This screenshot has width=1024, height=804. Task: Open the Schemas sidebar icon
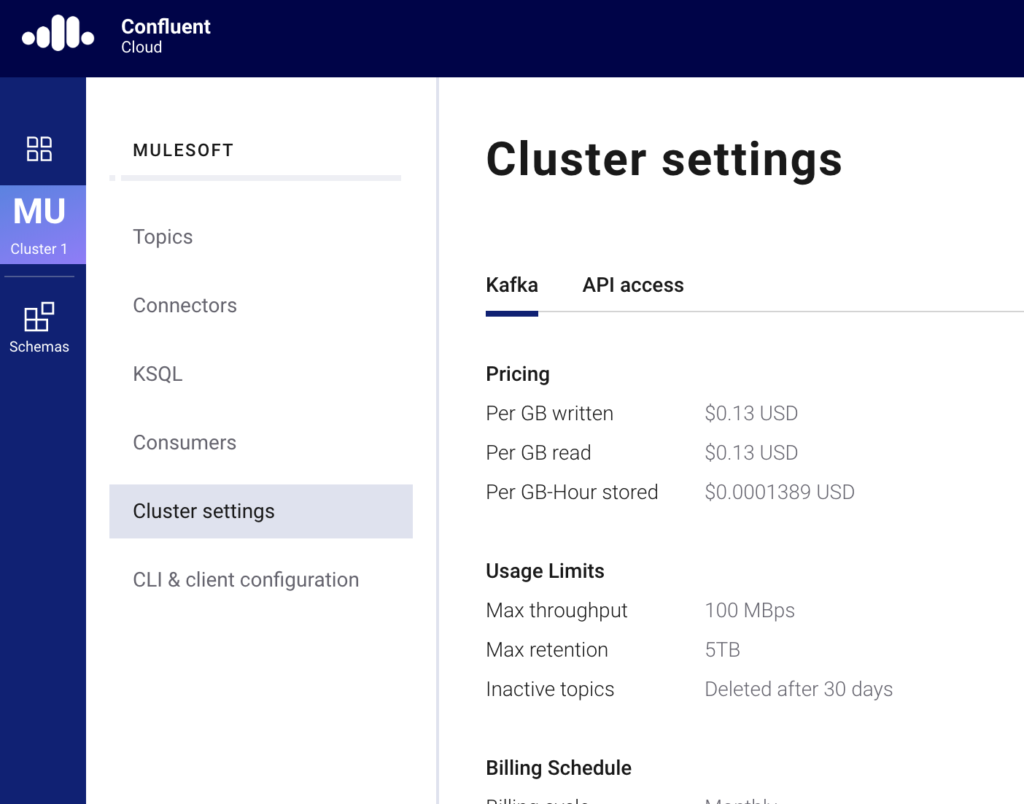tap(40, 325)
